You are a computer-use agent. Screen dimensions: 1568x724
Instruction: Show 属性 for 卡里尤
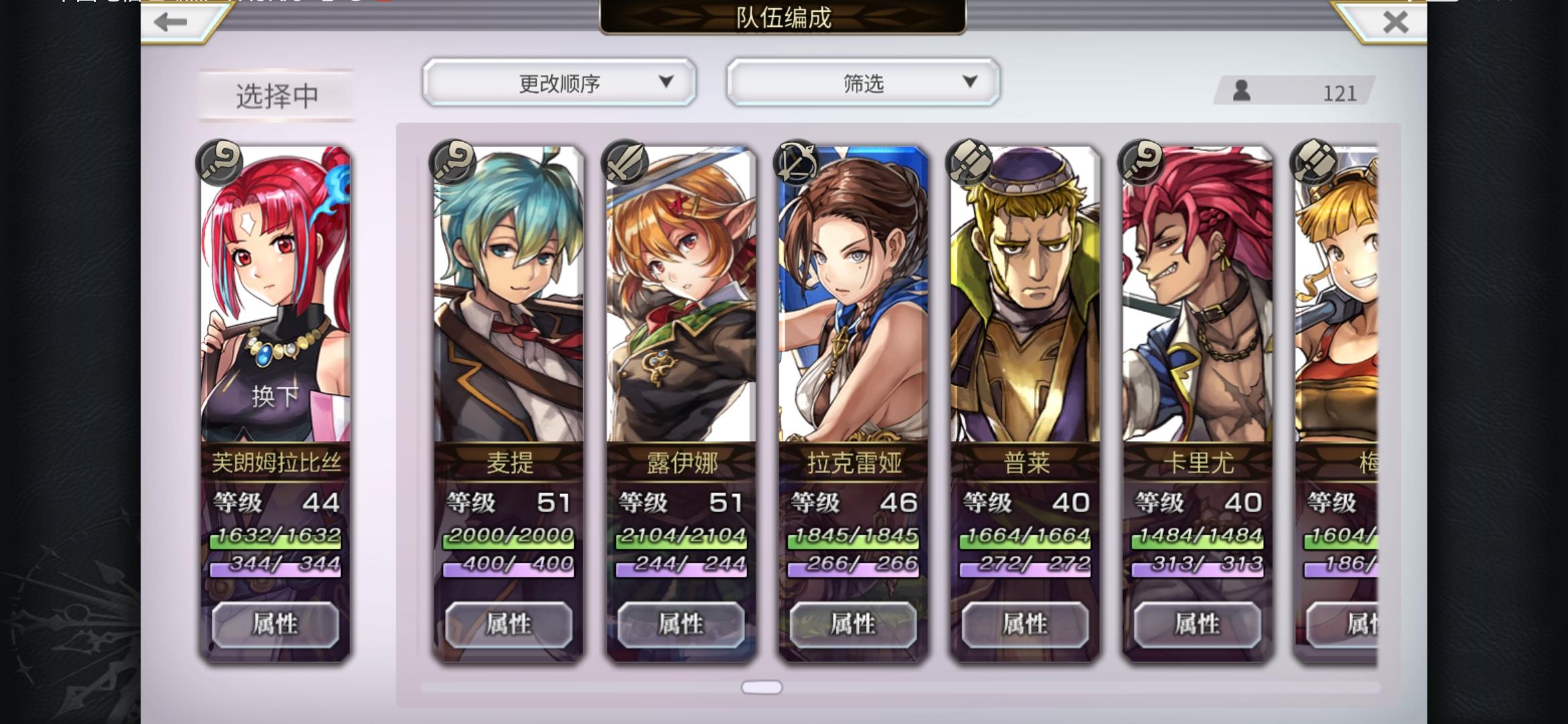coord(1197,624)
